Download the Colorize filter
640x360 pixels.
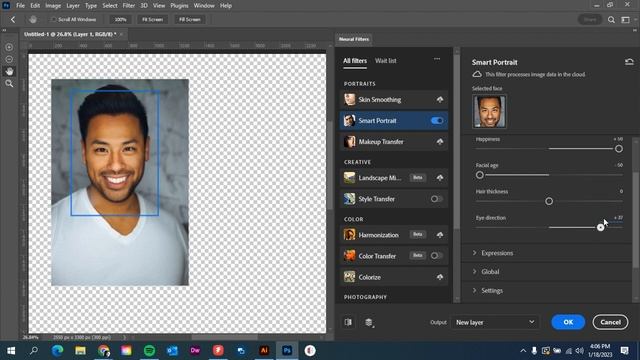440,277
